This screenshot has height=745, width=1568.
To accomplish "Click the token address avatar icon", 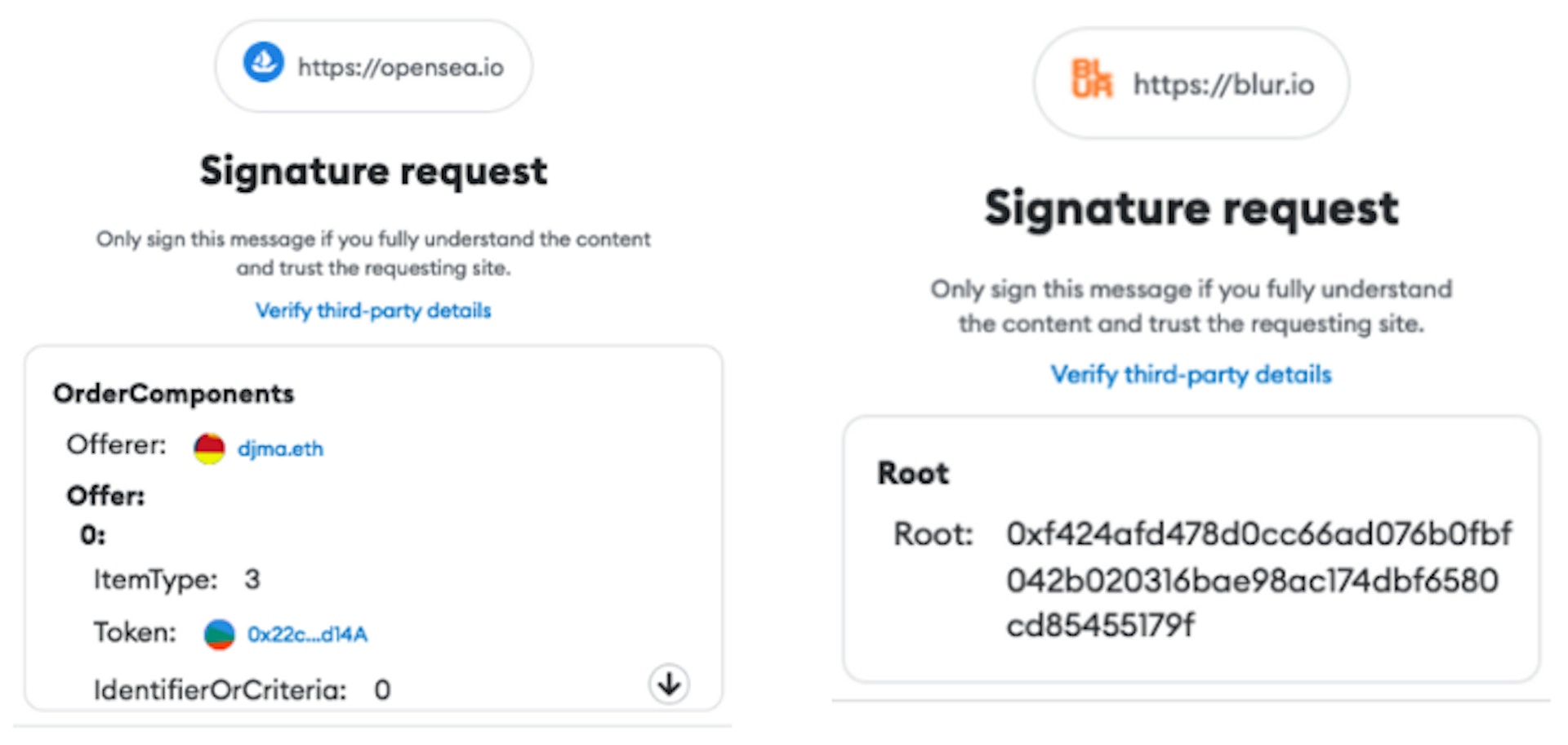I will tap(219, 634).
